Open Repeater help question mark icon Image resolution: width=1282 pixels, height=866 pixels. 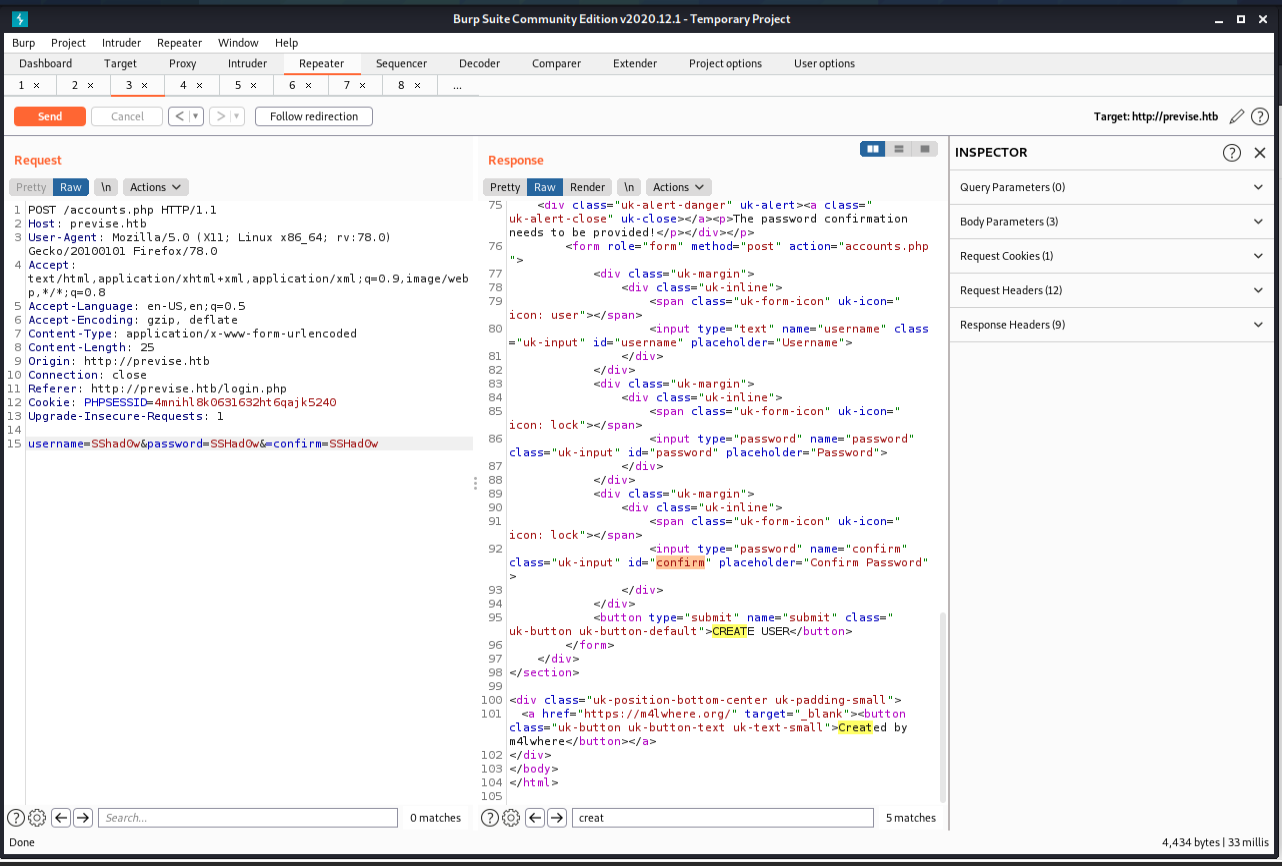click(1260, 117)
